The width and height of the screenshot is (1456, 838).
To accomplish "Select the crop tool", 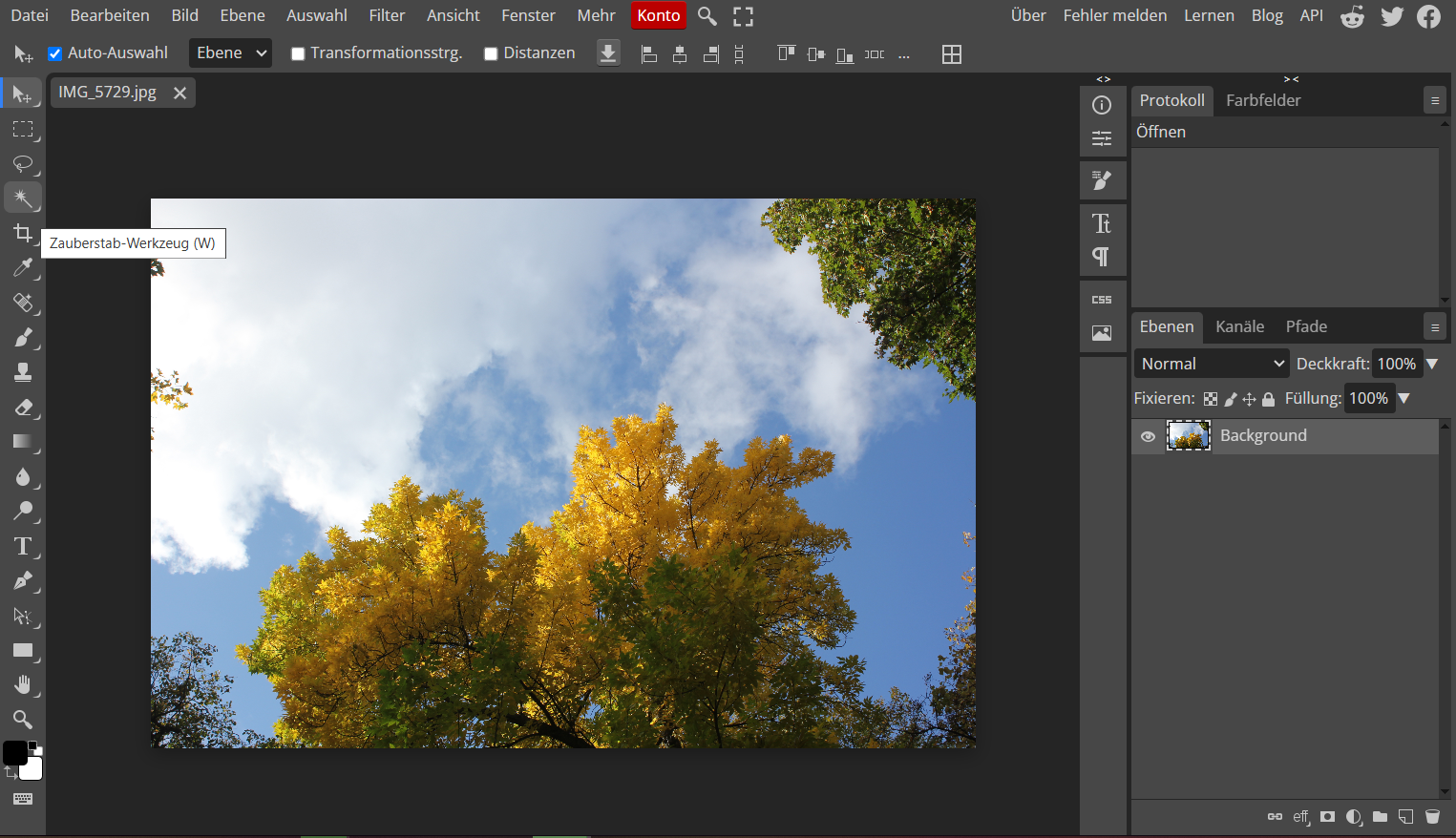I will tap(24, 232).
